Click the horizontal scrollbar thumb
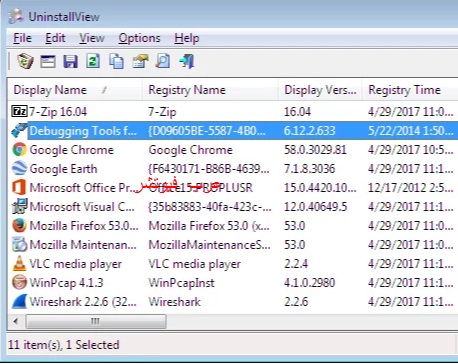Screen dimensions: 458x364 click(x=96, y=321)
